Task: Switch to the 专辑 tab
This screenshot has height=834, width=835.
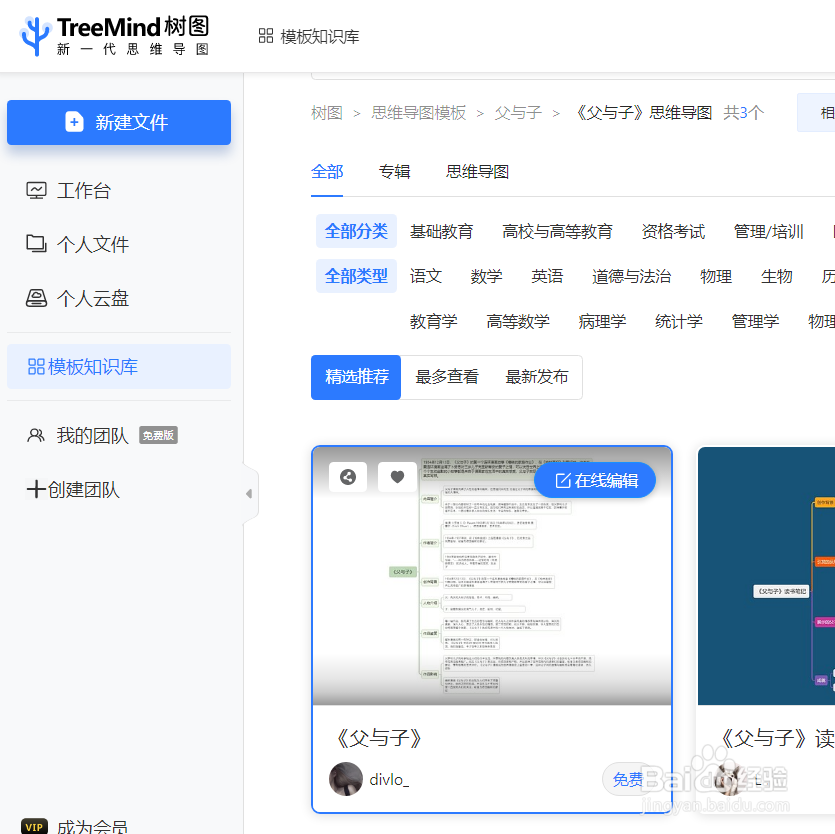Action: 395,171
